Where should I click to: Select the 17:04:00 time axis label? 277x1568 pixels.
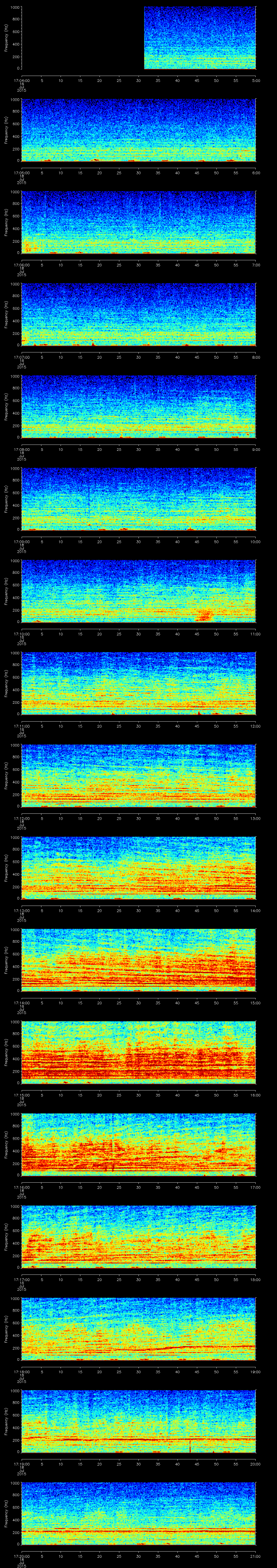(x=21, y=80)
